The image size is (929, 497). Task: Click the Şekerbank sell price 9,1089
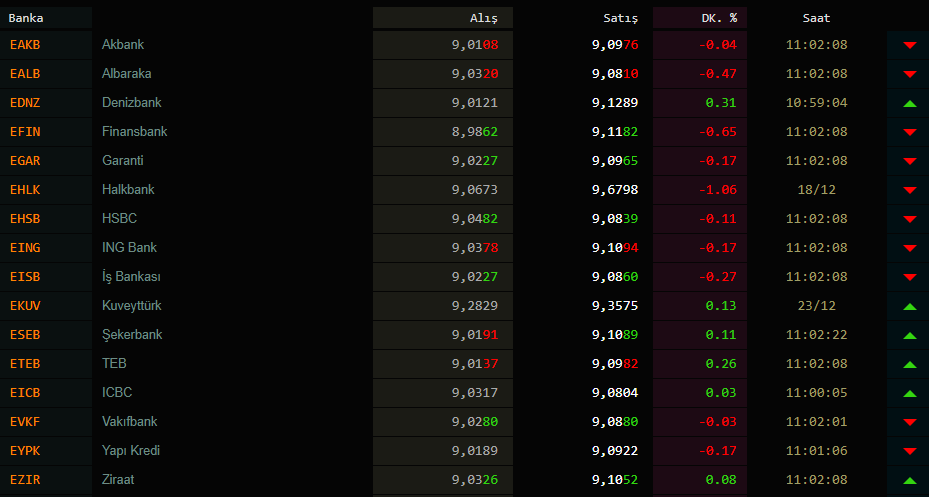614,335
